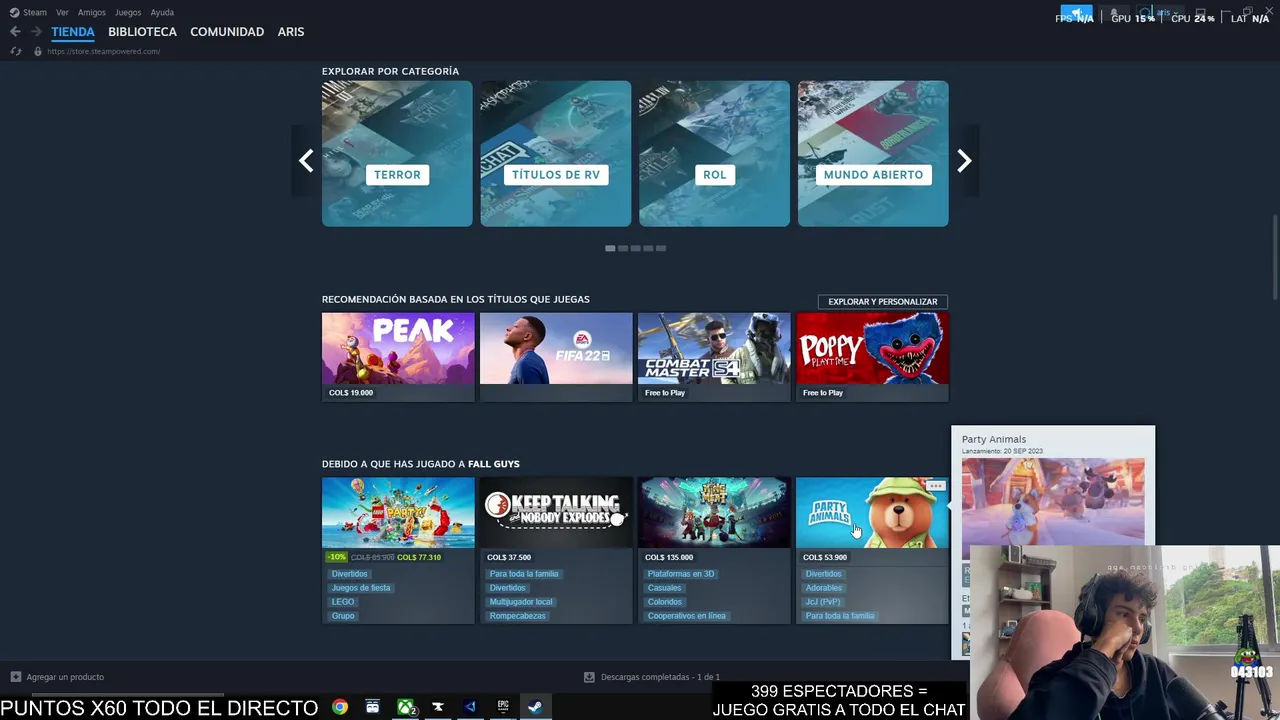1280x720 pixels.
Task: Open the Amigos menu
Action: click(x=92, y=12)
